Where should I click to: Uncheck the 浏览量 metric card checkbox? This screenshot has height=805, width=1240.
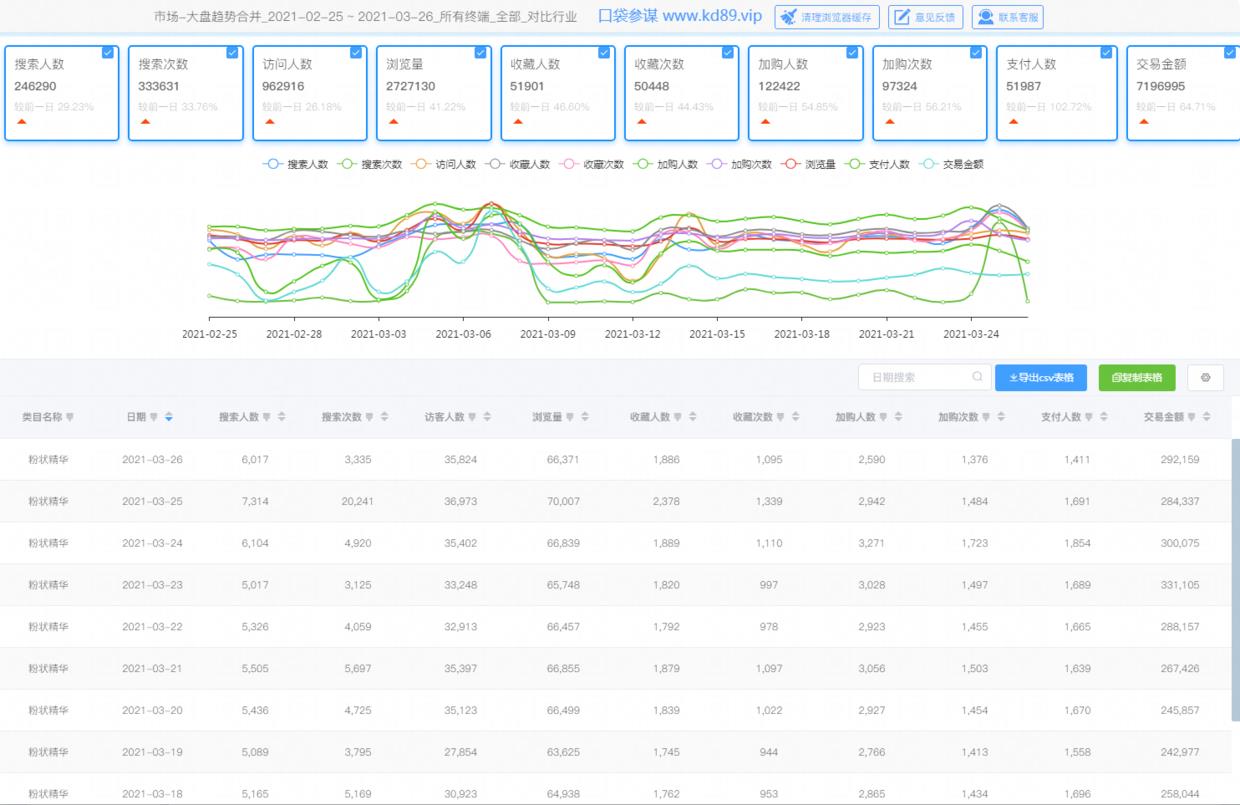click(x=480, y=53)
